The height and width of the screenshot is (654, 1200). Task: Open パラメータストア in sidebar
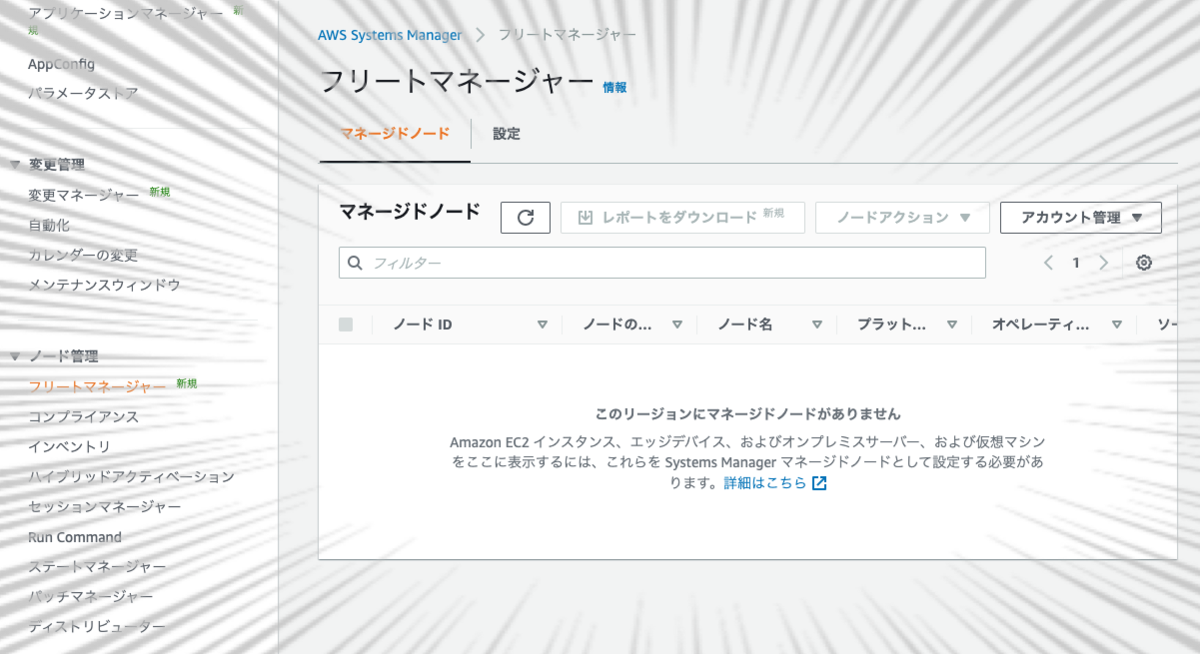83,93
